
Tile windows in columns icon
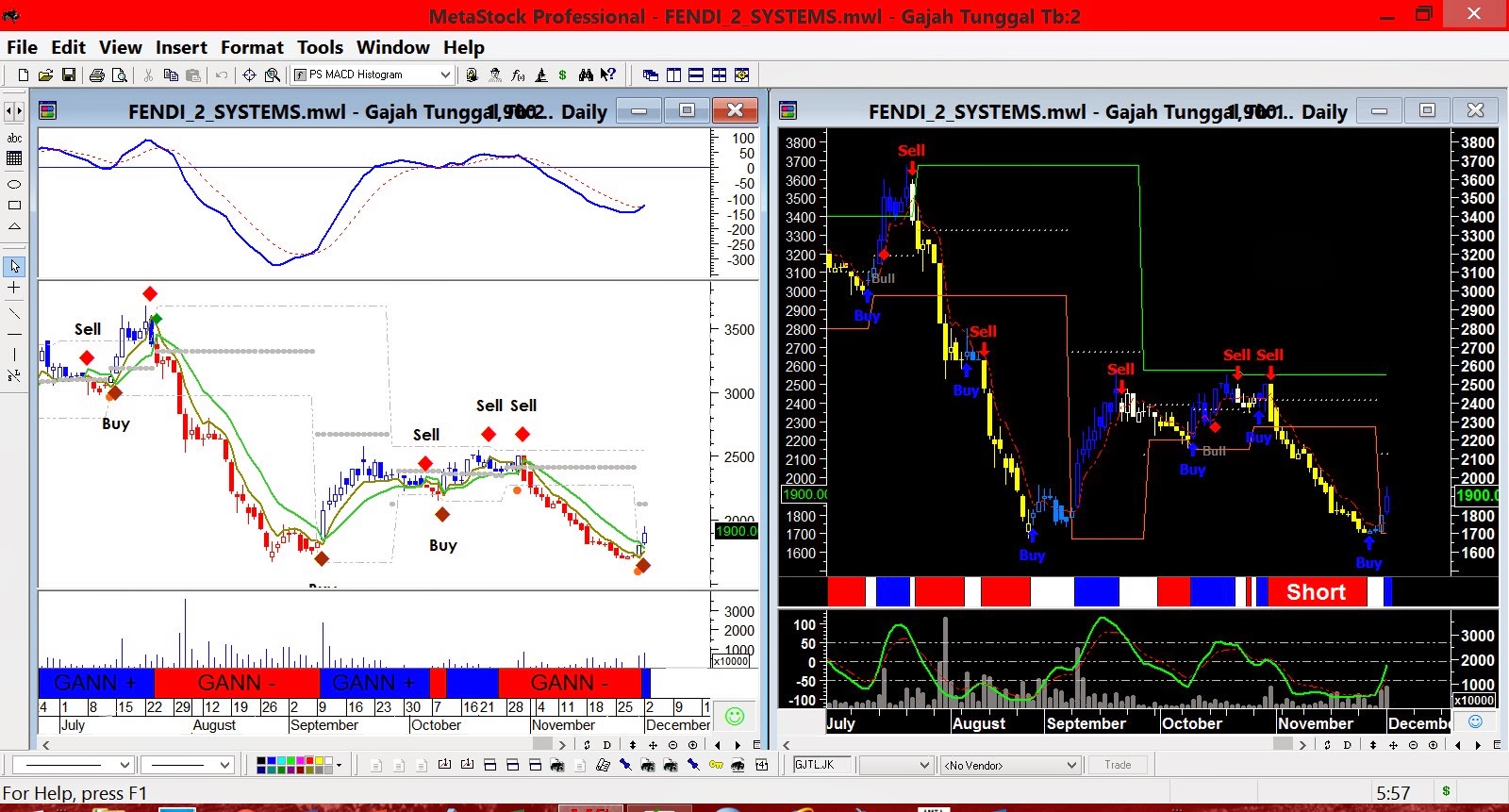coord(673,75)
